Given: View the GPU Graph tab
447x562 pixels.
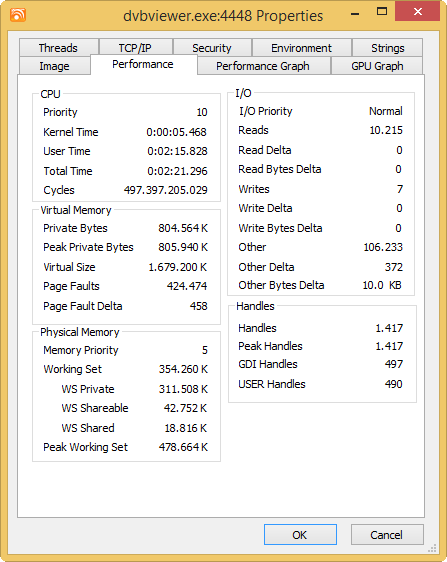Looking at the screenshot, I should [377, 66].
